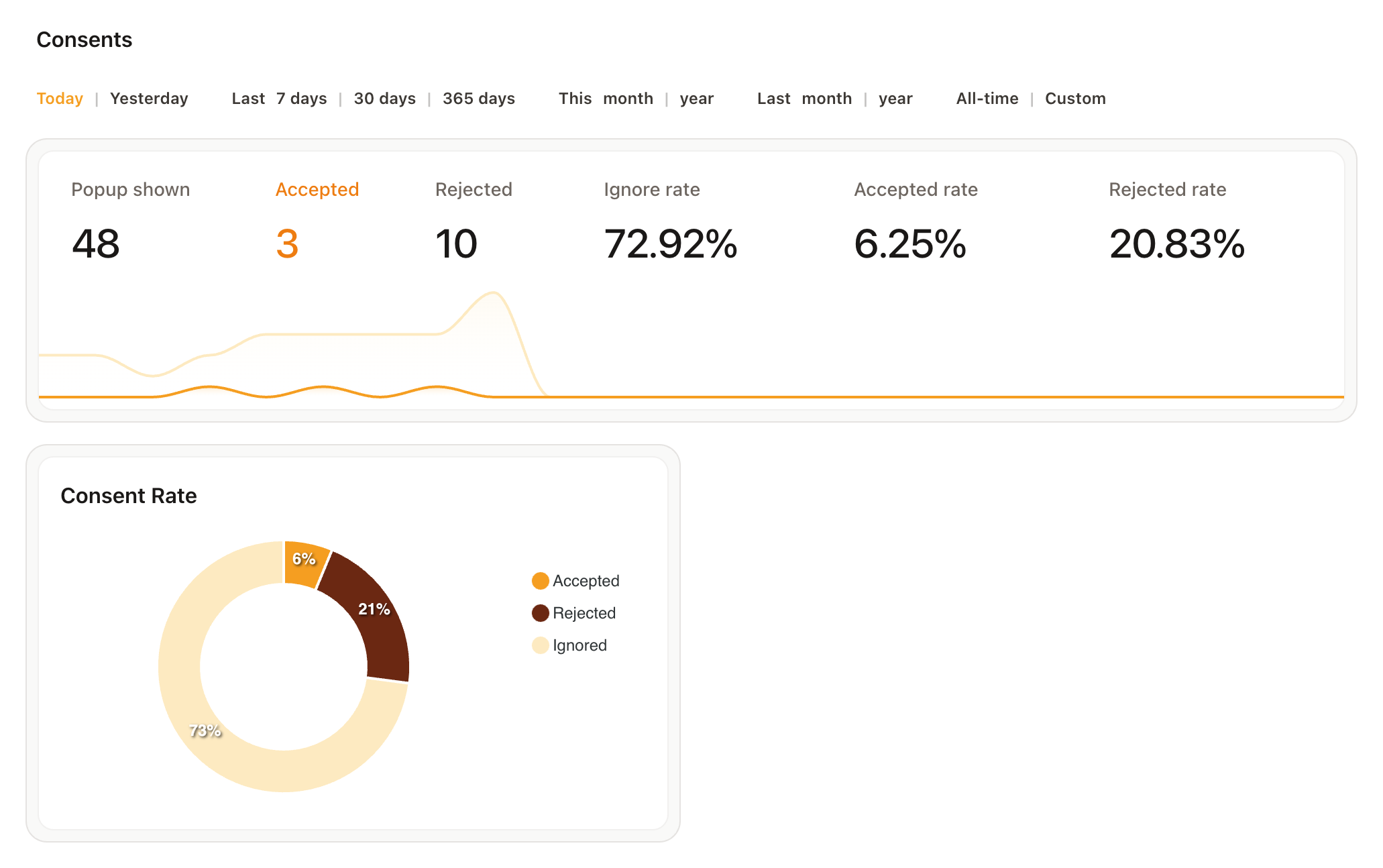Select the Last month range
This screenshot has width=1383, height=868.
(x=827, y=99)
